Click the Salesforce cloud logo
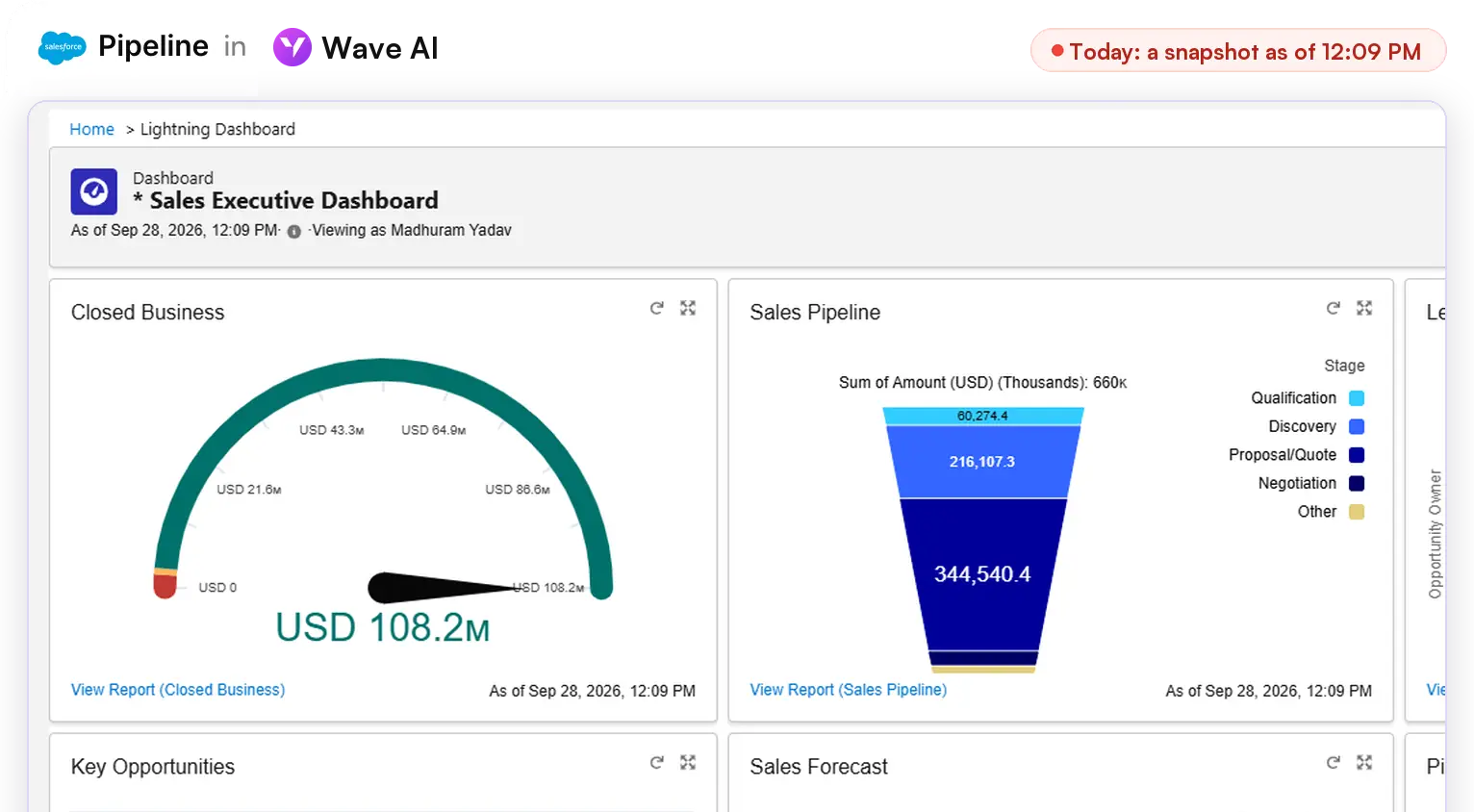 (x=63, y=47)
